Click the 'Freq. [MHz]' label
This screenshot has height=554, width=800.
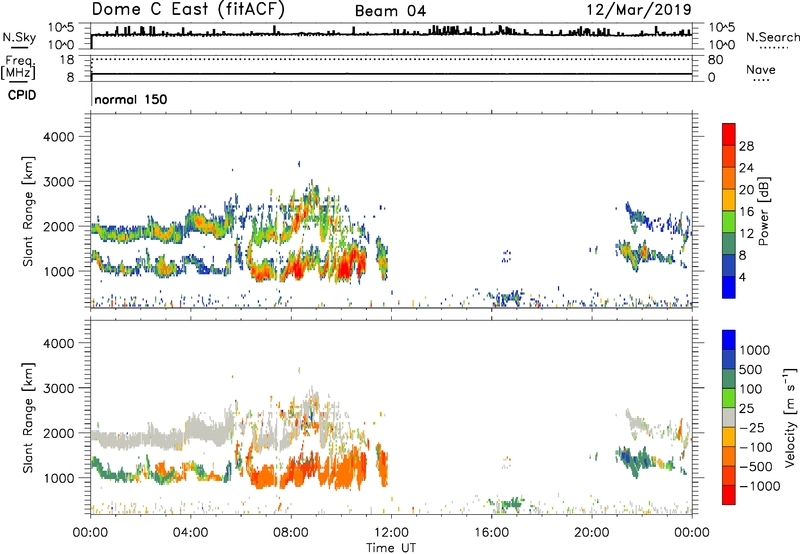pyautogui.click(x=18, y=68)
